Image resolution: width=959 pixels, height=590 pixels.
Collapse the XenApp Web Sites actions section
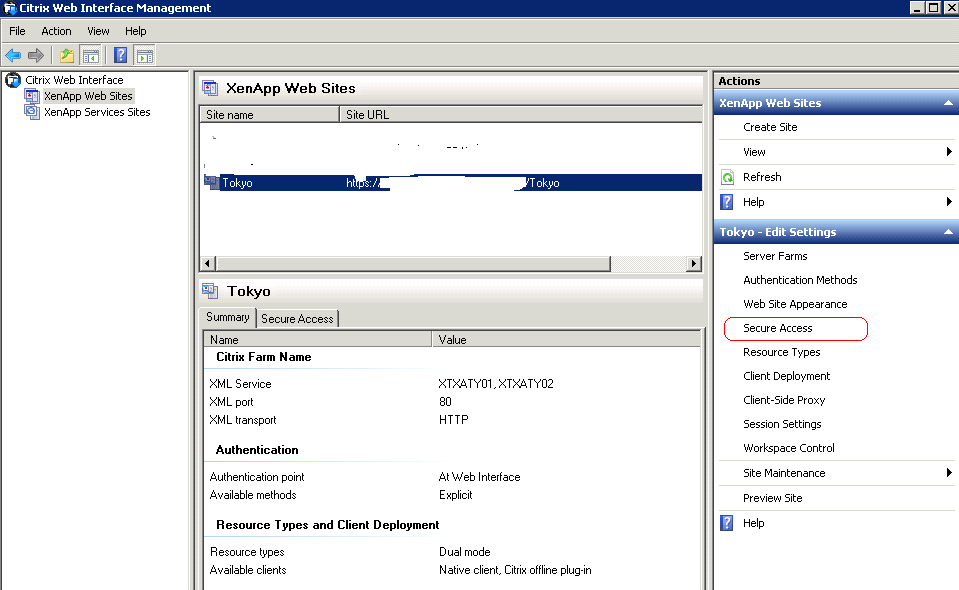(948, 103)
